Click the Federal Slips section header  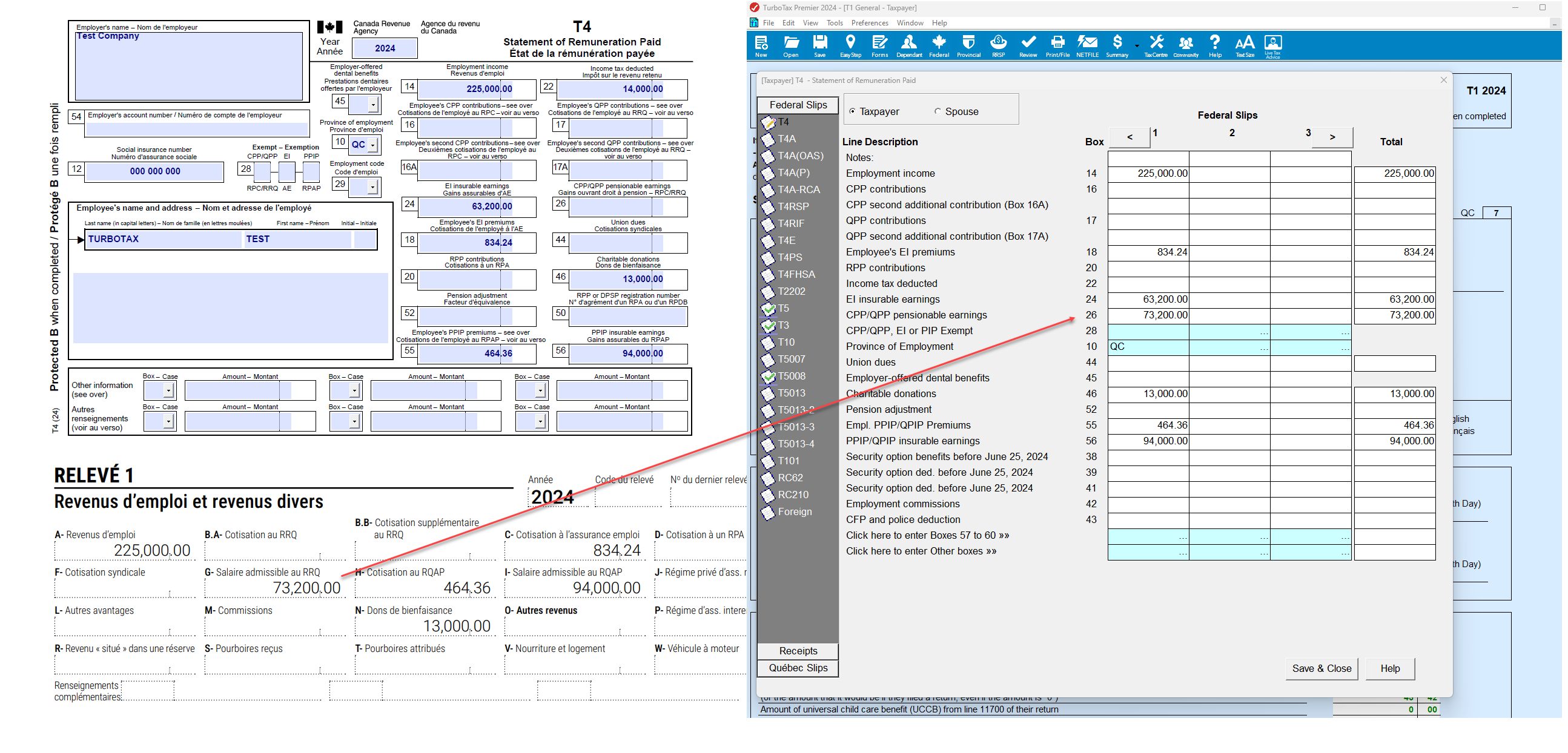(798, 105)
